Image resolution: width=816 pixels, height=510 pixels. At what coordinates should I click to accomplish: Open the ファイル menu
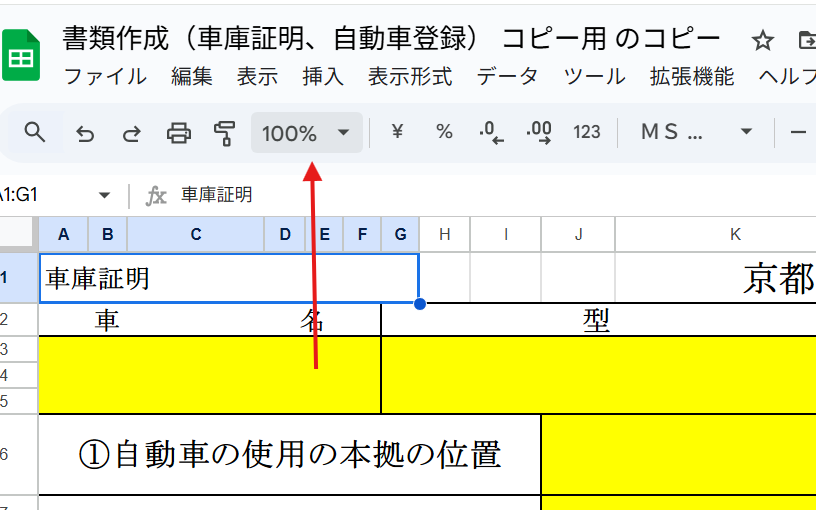pyautogui.click(x=104, y=76)
